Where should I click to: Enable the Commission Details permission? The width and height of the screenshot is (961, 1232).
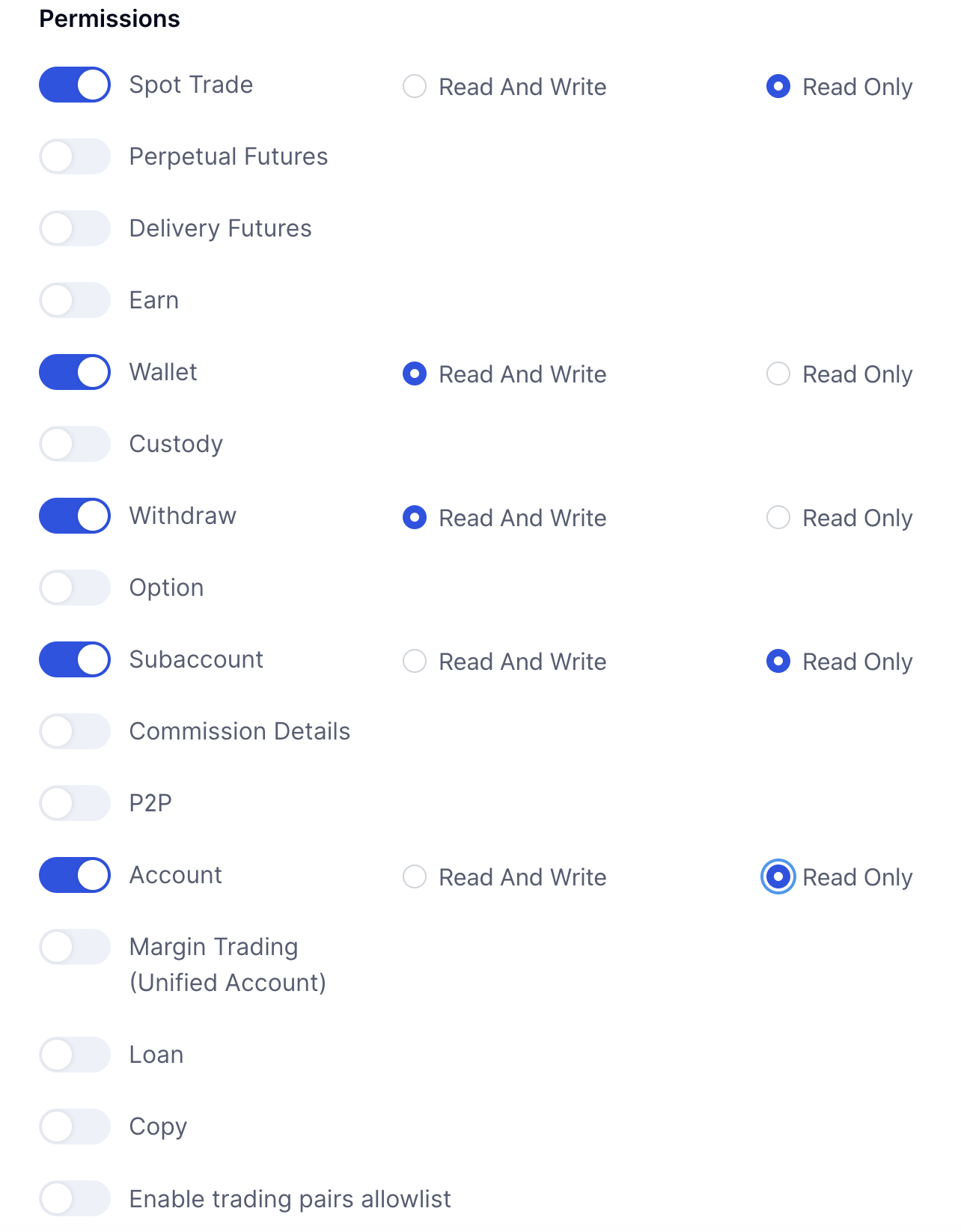[74, 731]
